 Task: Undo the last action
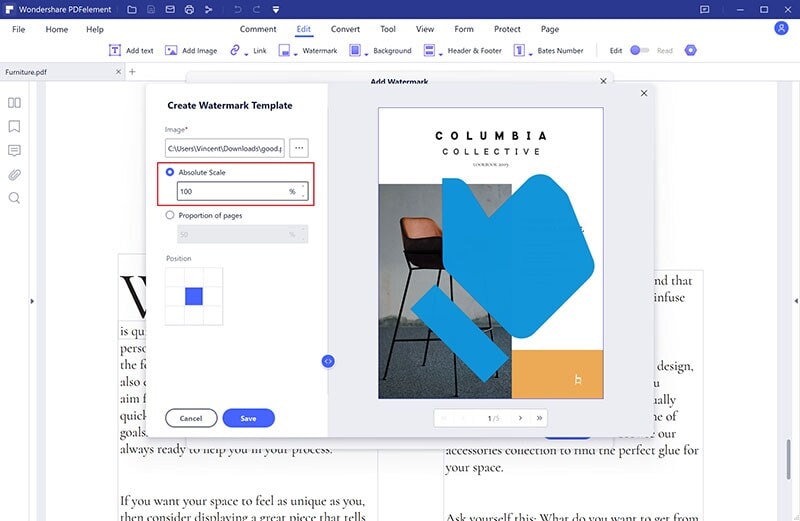coord(238,9)
